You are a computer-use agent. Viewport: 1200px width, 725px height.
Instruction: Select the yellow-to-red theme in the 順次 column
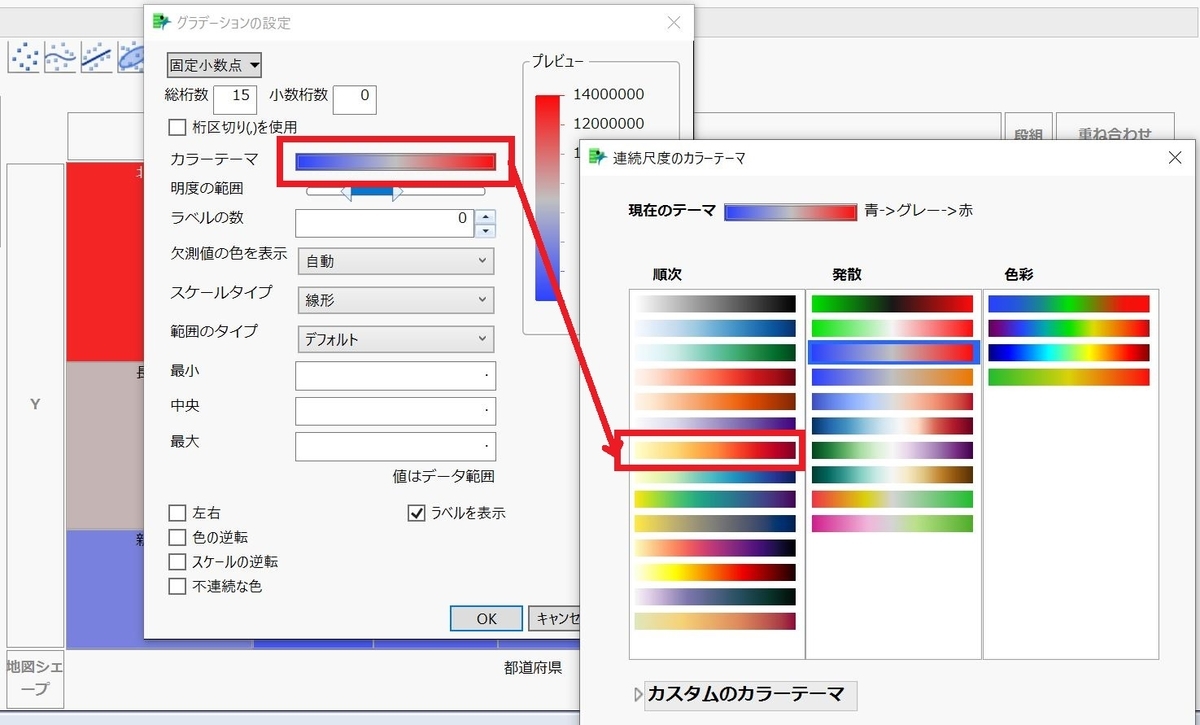point(714,449)
